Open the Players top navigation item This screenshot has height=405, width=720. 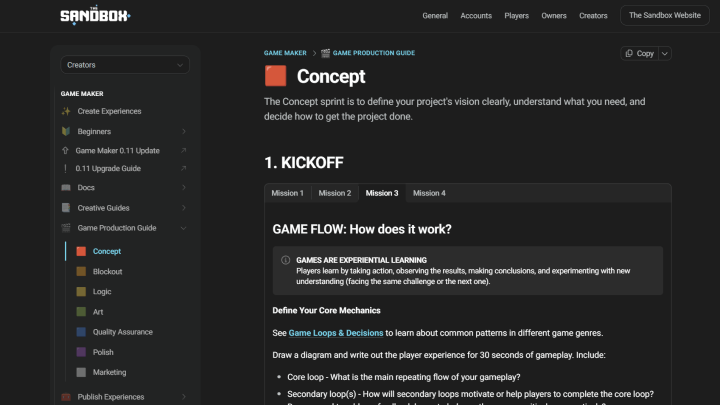coord(517,16)
